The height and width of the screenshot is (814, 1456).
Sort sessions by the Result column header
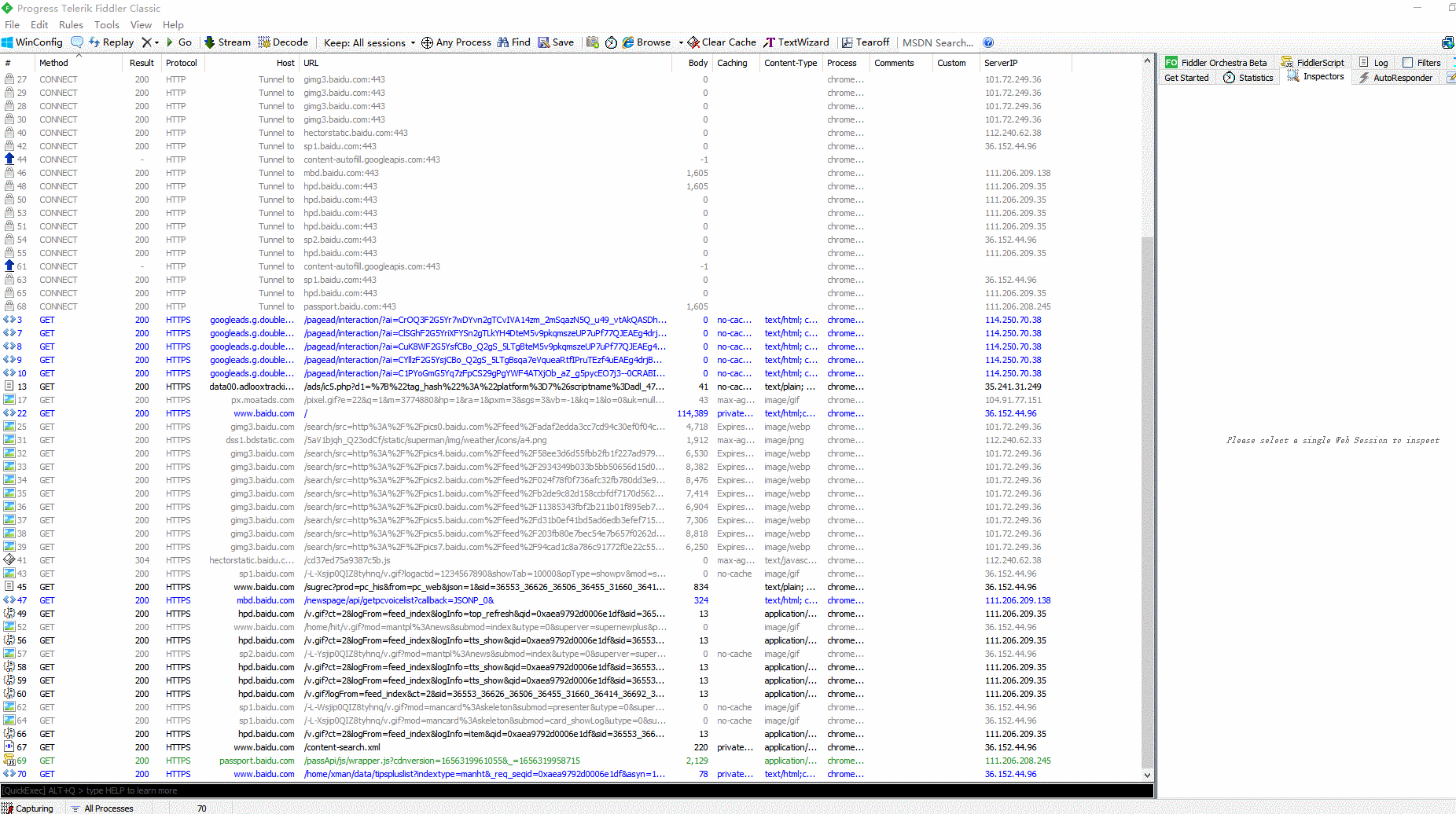(x=142, y=63)
